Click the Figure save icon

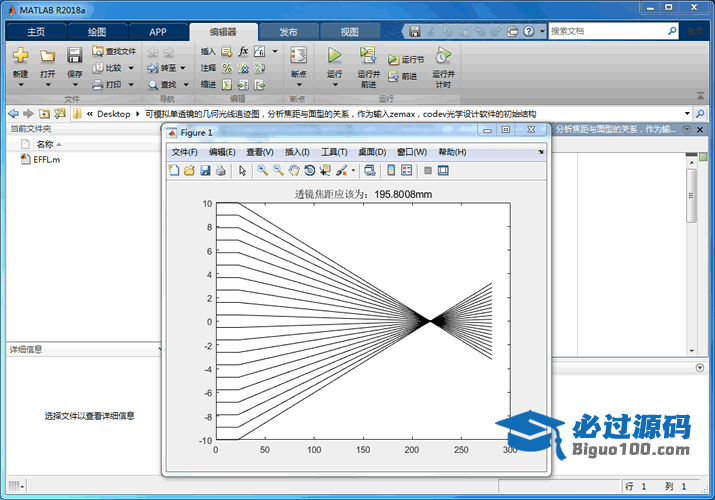205,170
